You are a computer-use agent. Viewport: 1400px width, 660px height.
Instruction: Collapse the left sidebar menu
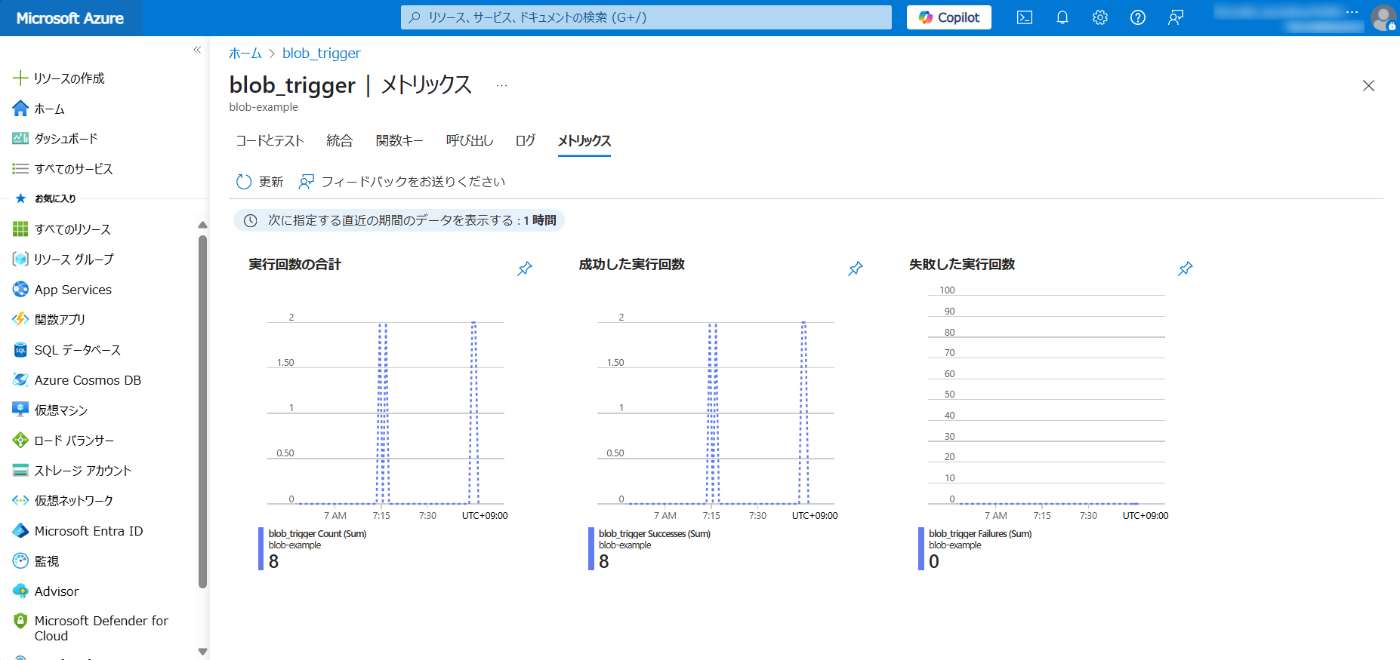197,49
